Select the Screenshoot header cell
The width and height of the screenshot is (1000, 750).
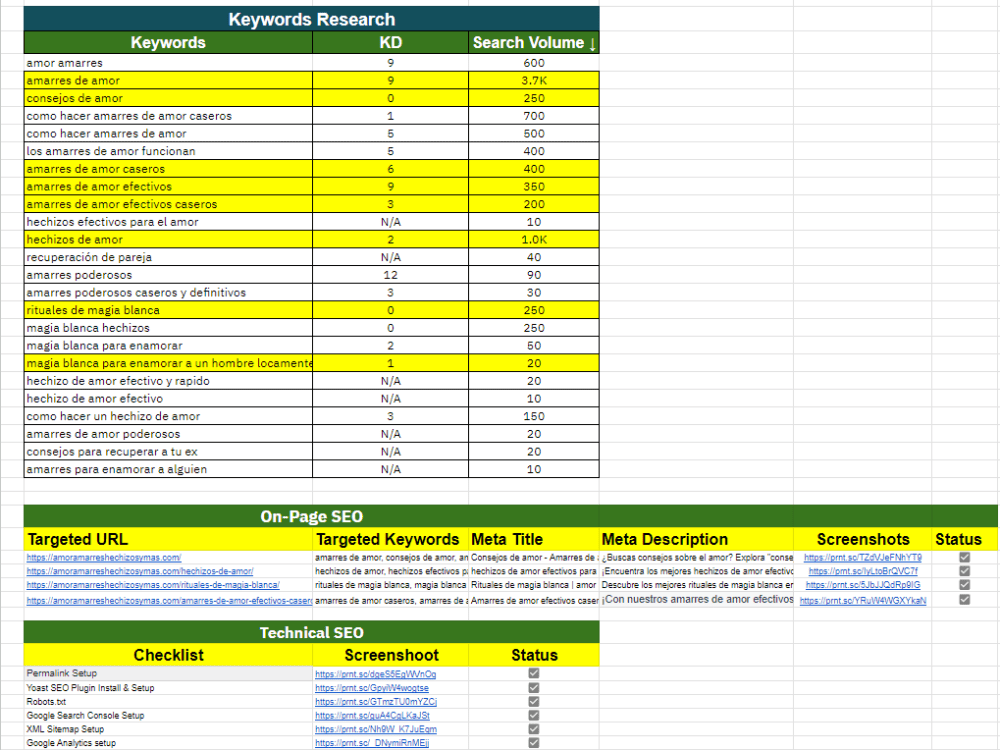[390, 655]
